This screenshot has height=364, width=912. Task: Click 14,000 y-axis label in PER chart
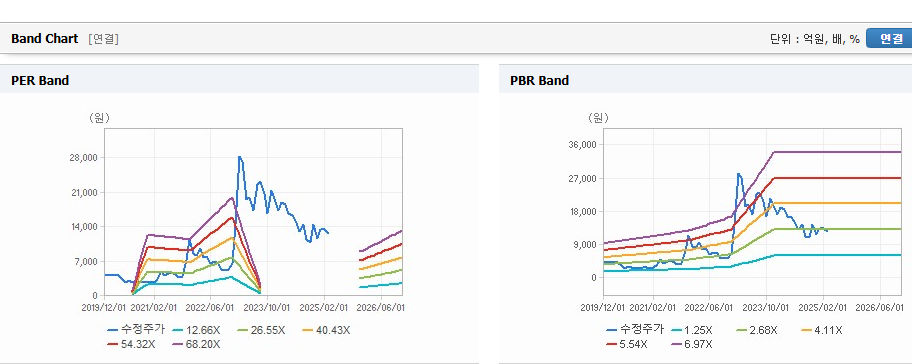[83, 227]
